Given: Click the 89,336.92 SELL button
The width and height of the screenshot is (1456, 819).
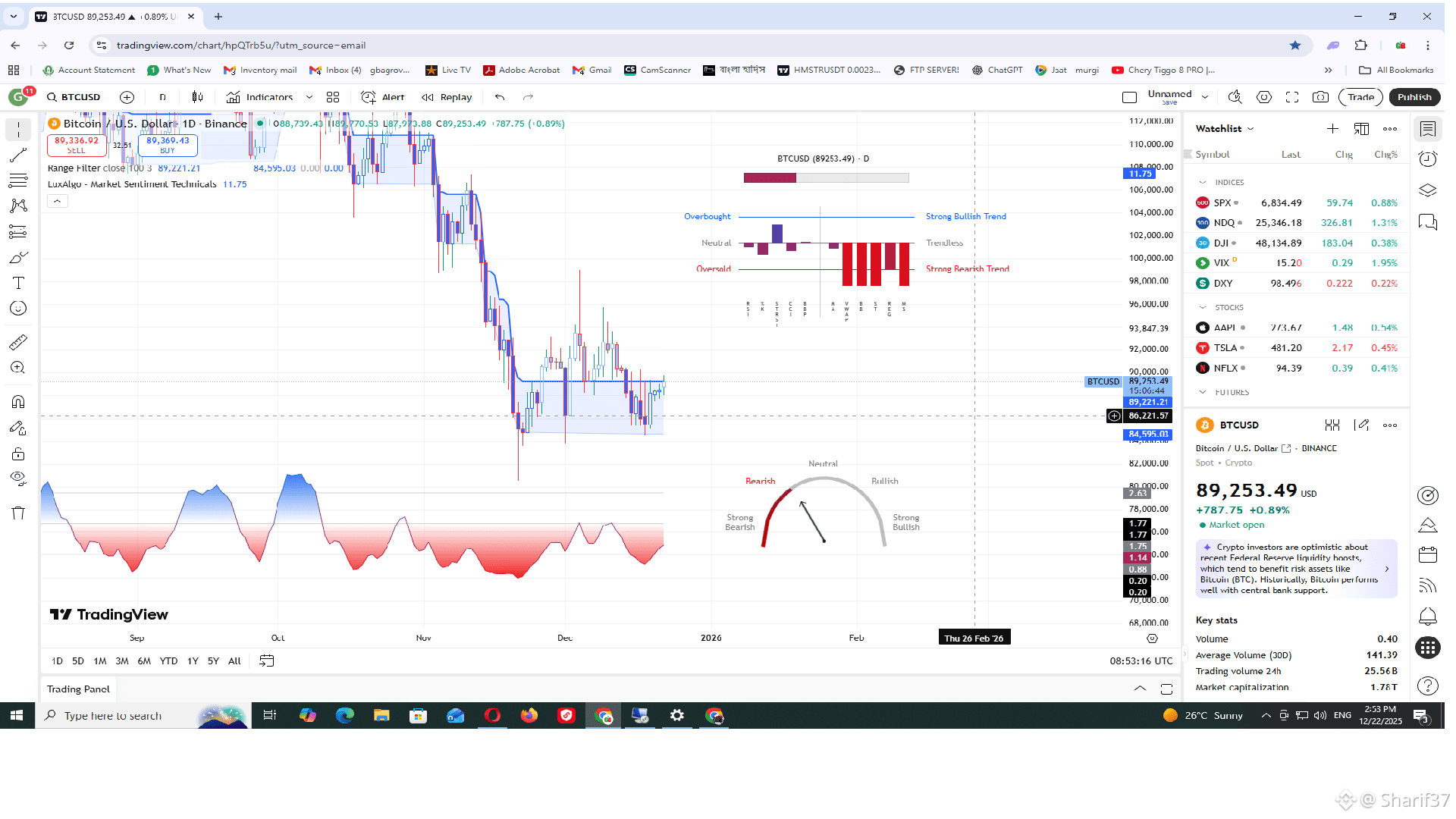Looking at the screenshot, I should tap(77, 145).
